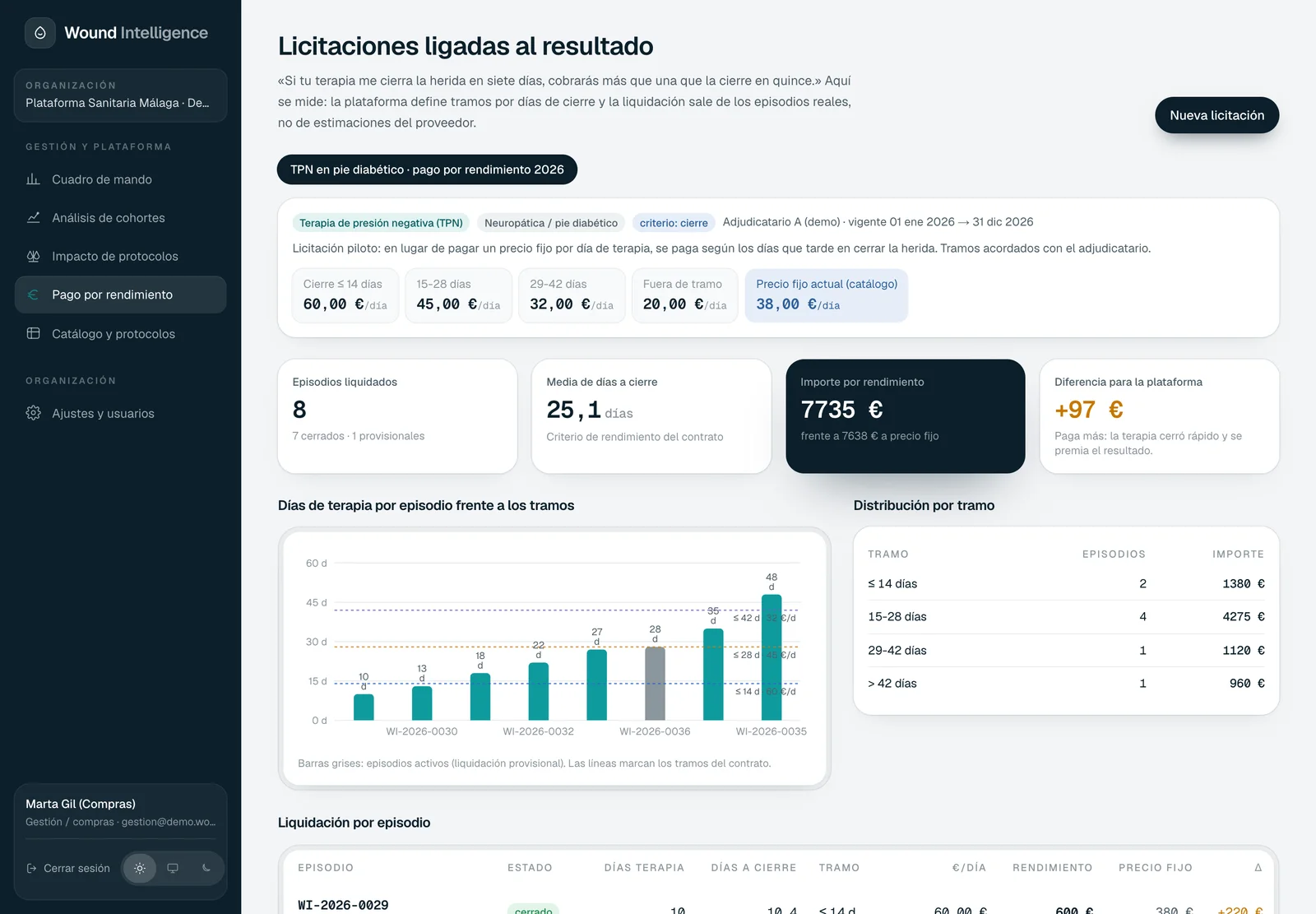Open the organization selector Plataforma Sanitaria Málaga
Screen dimensions: 1316x914
[x=120, y=95]
